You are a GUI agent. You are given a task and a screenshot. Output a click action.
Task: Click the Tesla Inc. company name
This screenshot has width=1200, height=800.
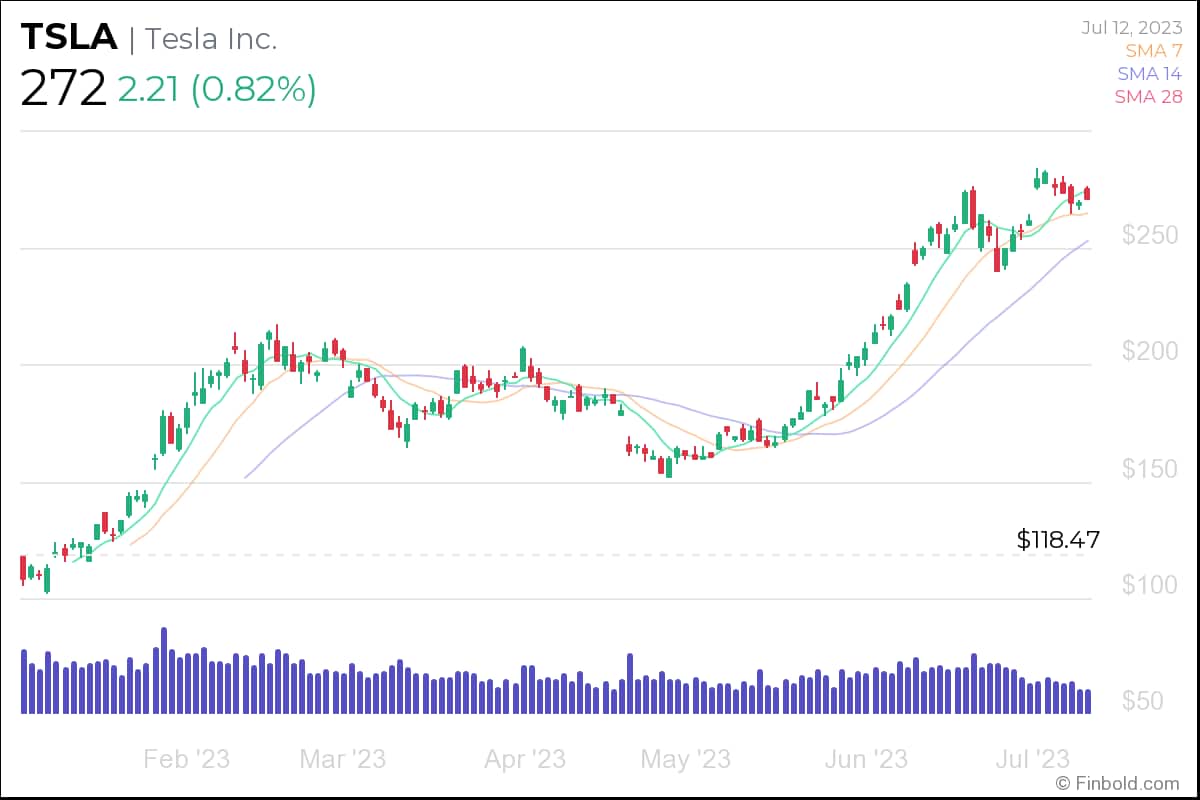(212, 40)
